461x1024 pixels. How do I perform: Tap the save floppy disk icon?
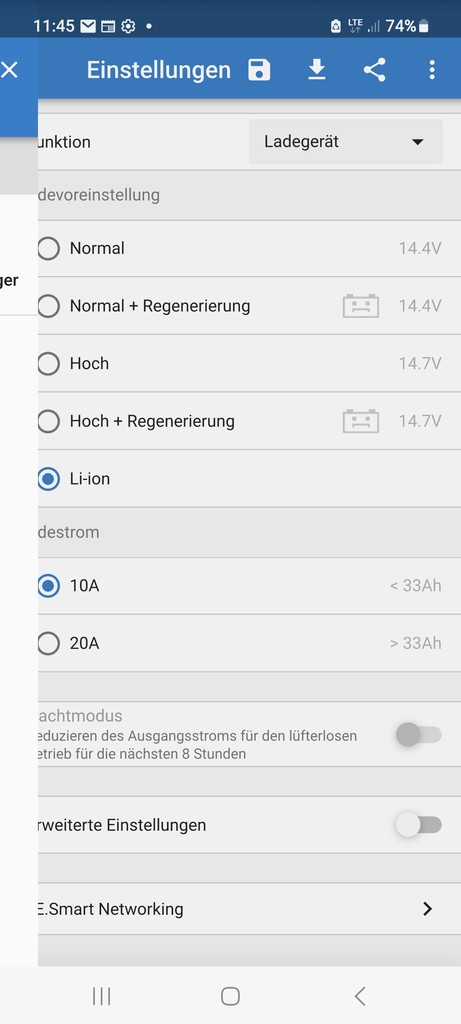tap(259, 70)
